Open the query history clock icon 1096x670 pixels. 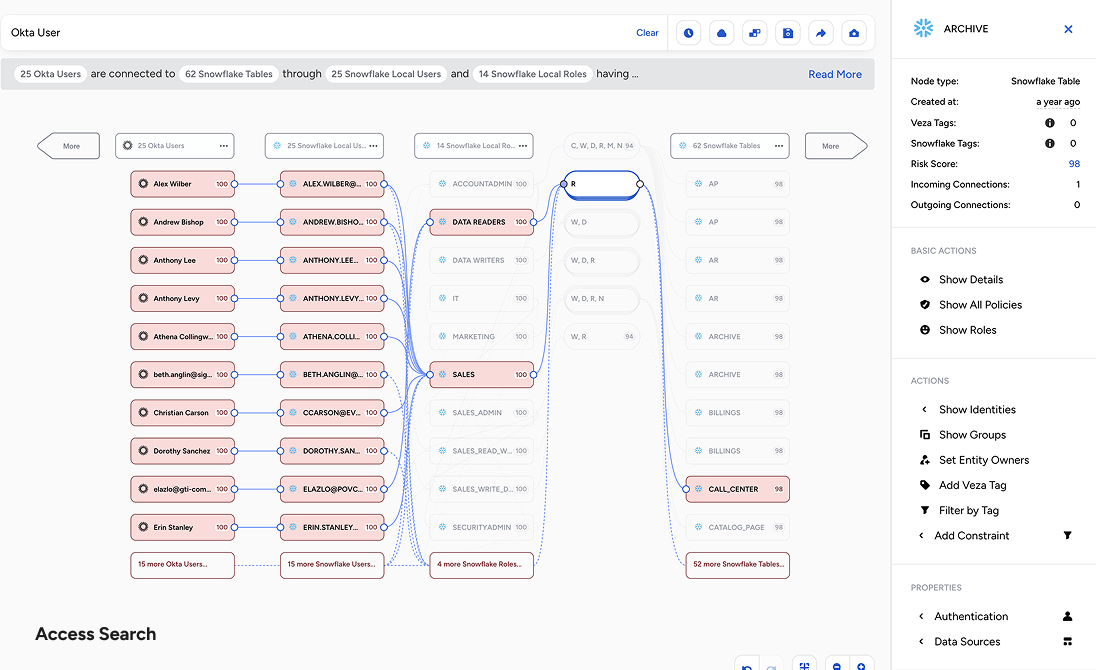(688, 33)
